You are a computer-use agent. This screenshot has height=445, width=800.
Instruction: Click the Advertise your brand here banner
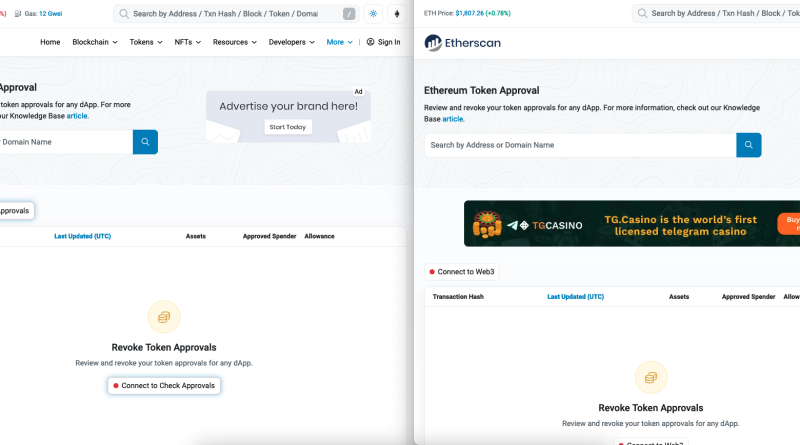[288, 116]
